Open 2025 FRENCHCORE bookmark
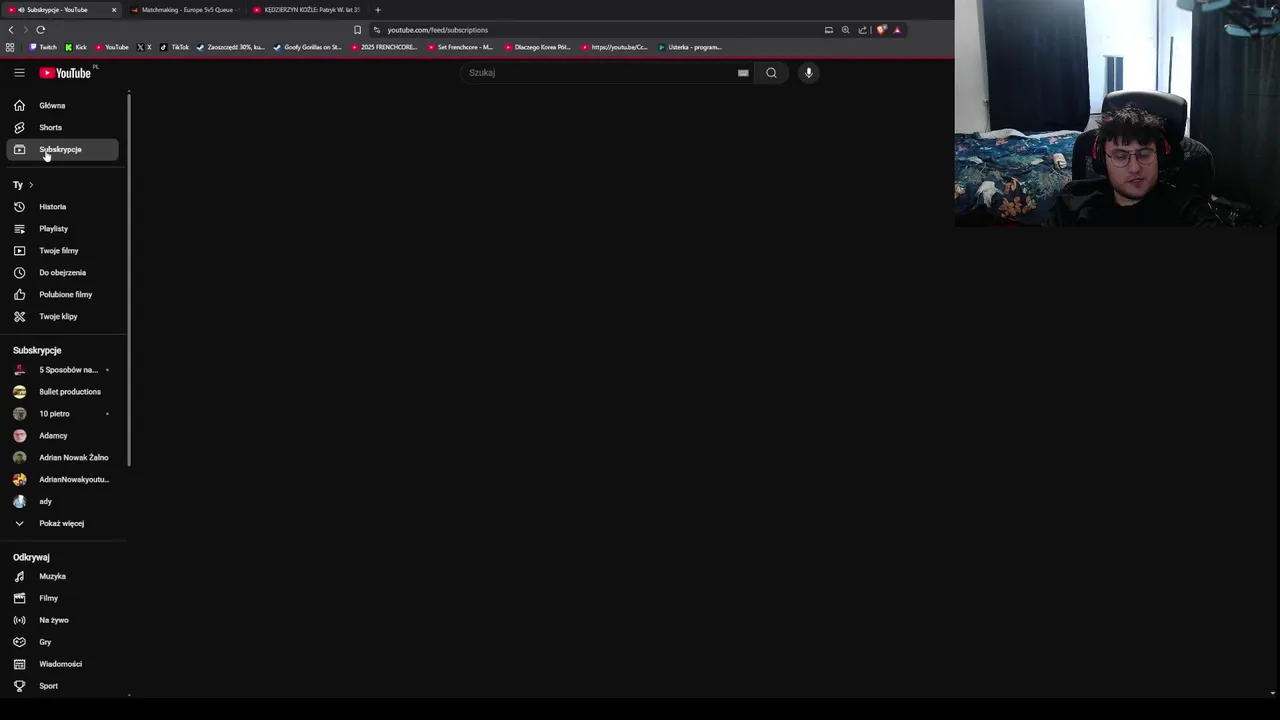 (384, 47)
